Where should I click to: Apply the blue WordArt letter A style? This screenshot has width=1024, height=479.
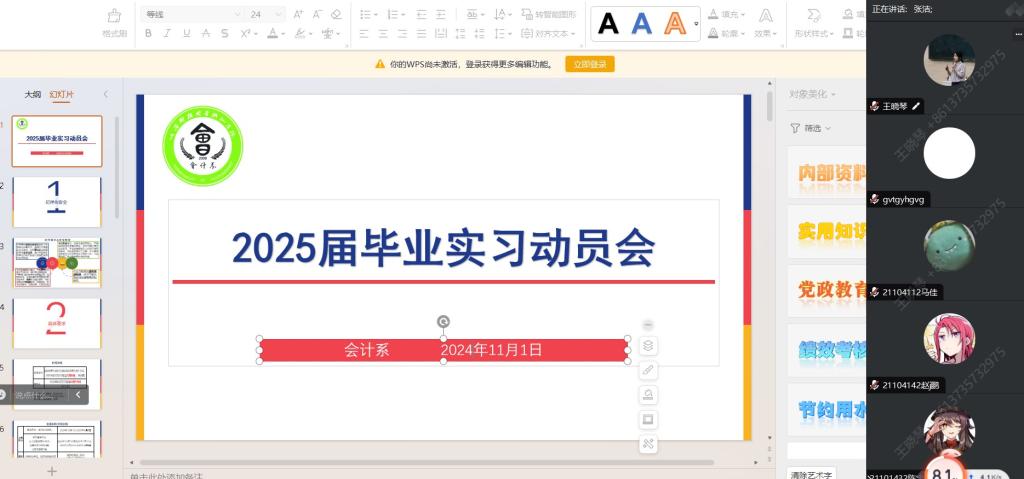[641, 23]
